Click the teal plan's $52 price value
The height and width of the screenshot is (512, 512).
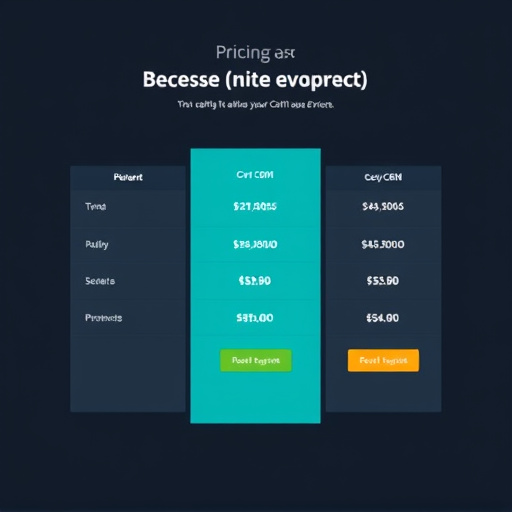pyautogui.click(x=255, y=281)
